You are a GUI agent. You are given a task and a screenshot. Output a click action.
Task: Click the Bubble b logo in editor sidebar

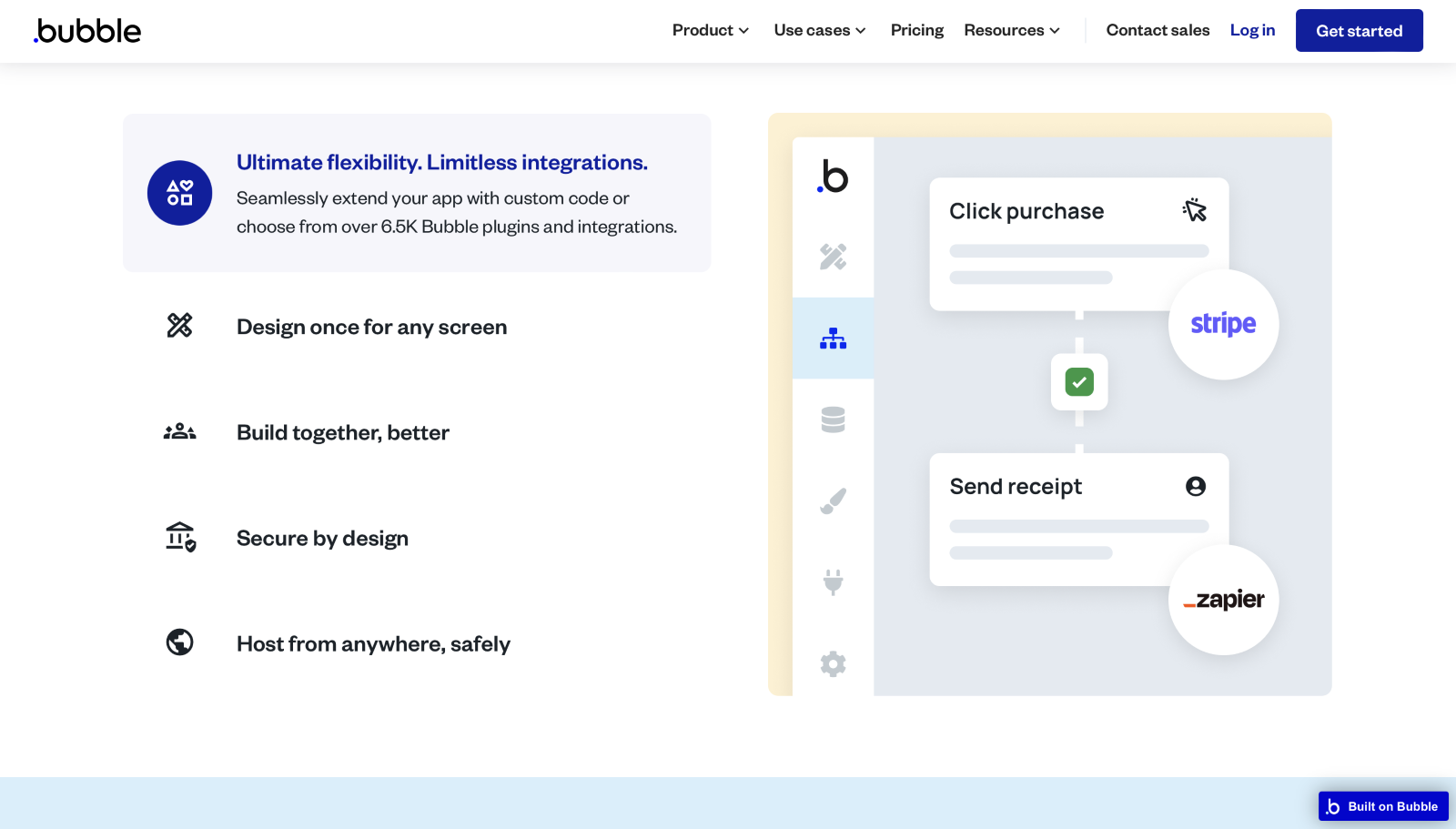(833, 177)
